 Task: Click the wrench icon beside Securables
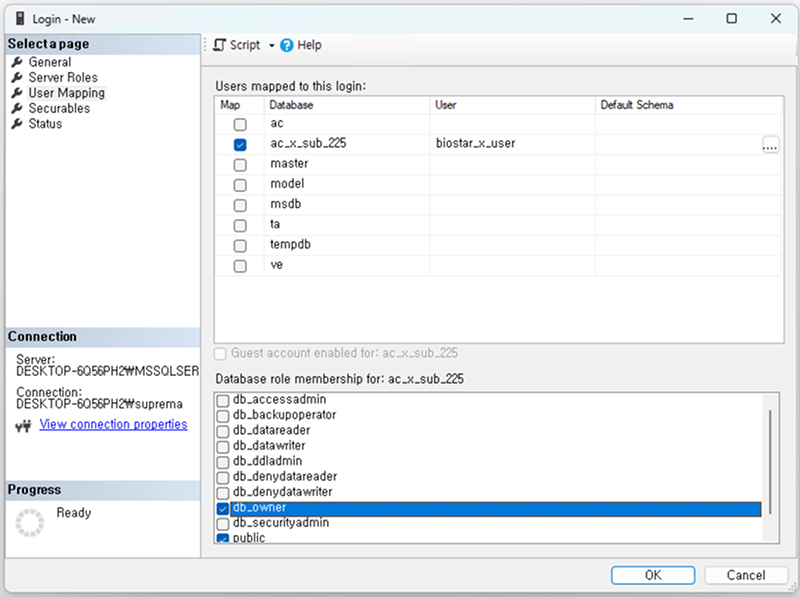18,108
